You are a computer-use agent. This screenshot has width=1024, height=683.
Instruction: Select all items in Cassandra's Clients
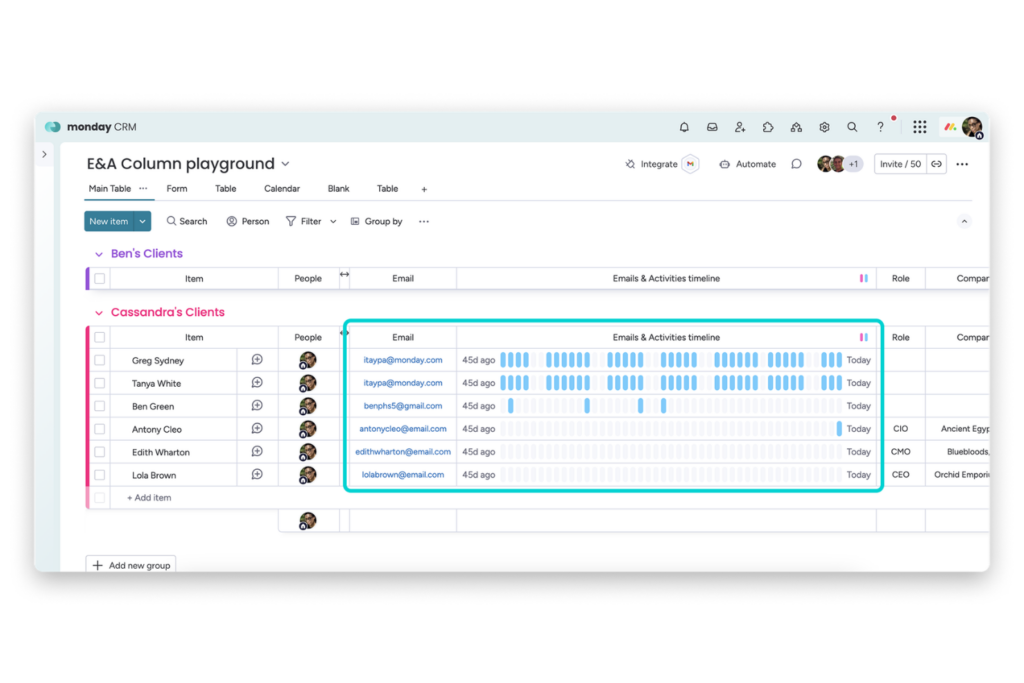[x=99, y=338]
